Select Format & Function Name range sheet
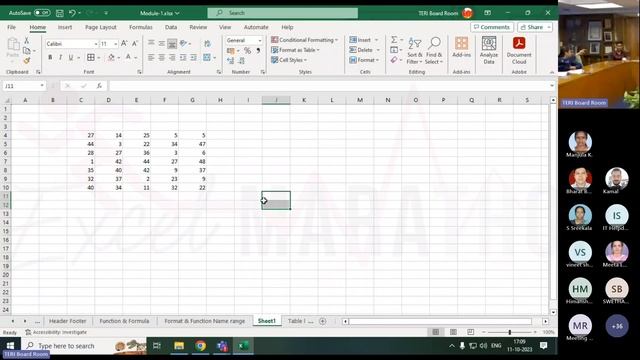The width and height of the screenshot is (640, 360). coord(204,321)
